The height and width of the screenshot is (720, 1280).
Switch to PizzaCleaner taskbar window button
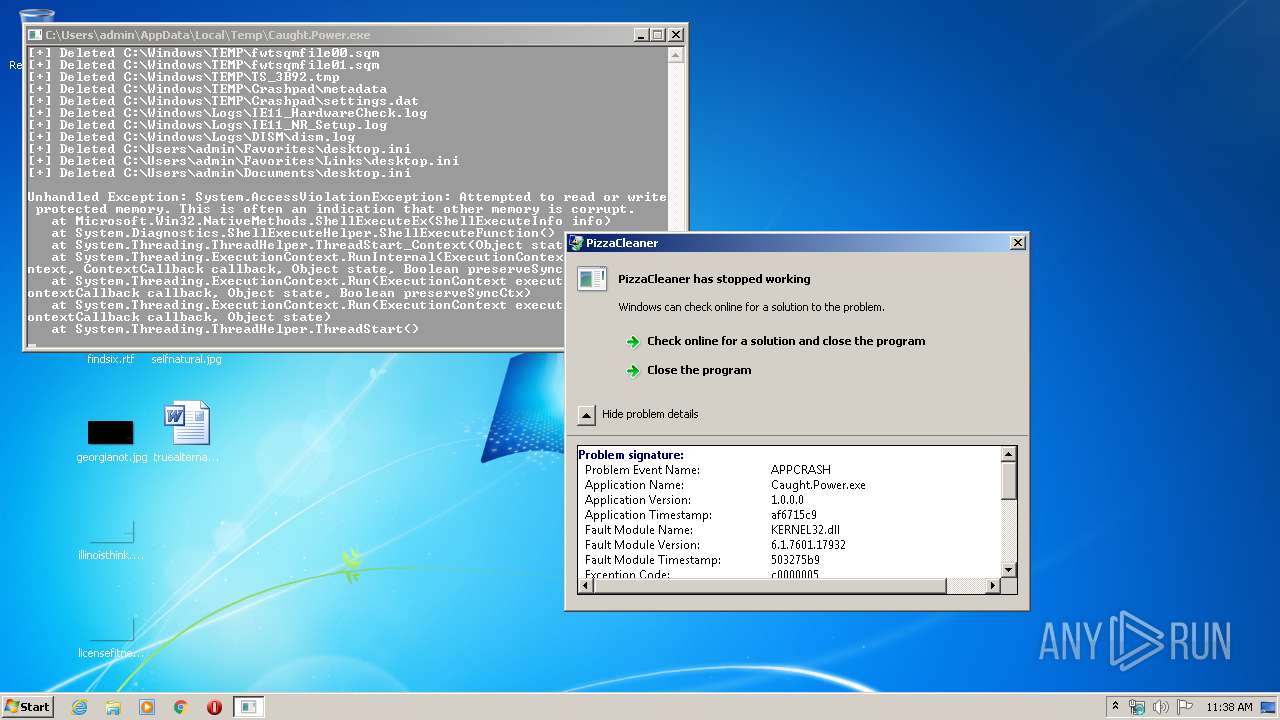[x=249, y=707]
